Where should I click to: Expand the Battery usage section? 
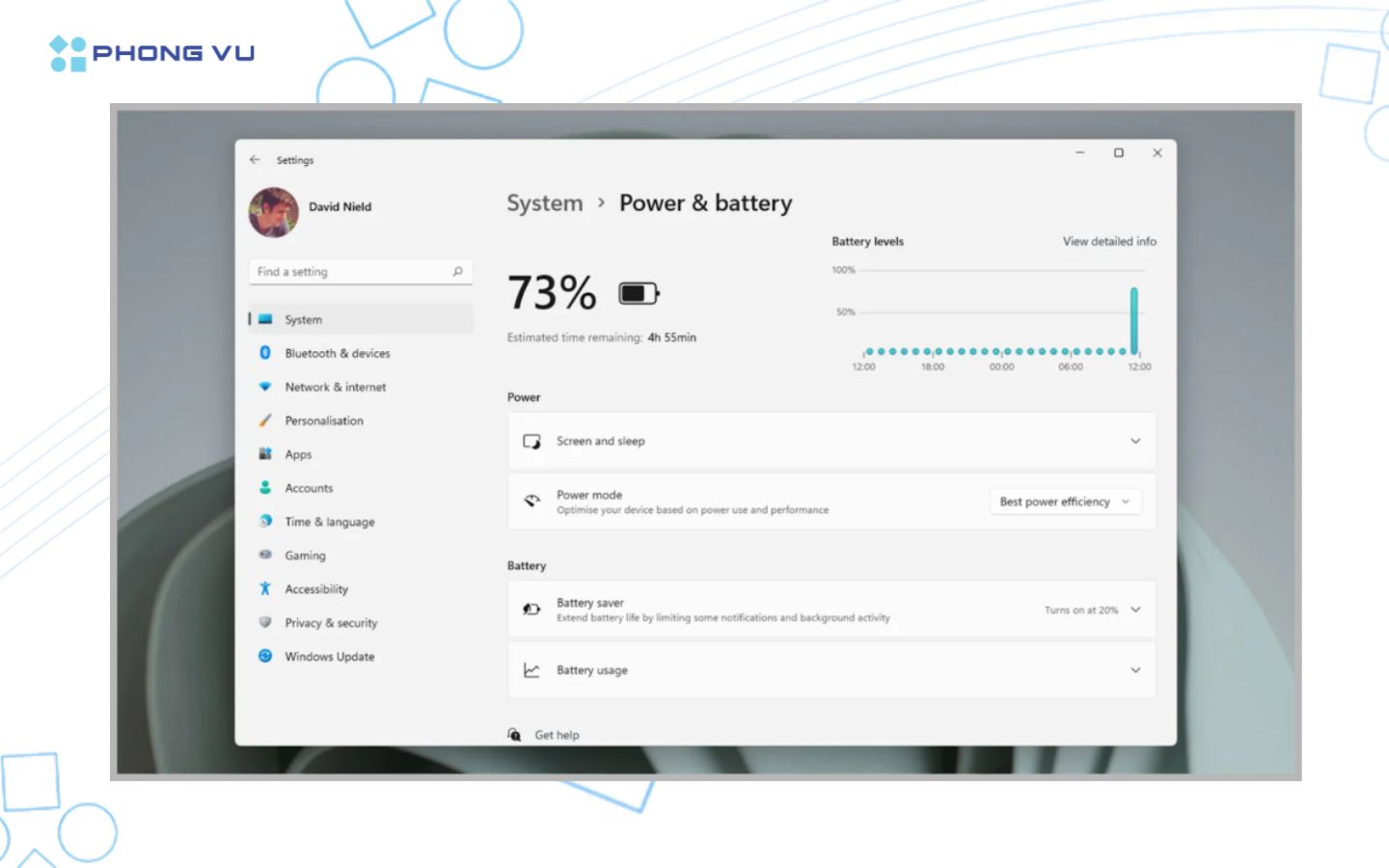(1135, 670)
